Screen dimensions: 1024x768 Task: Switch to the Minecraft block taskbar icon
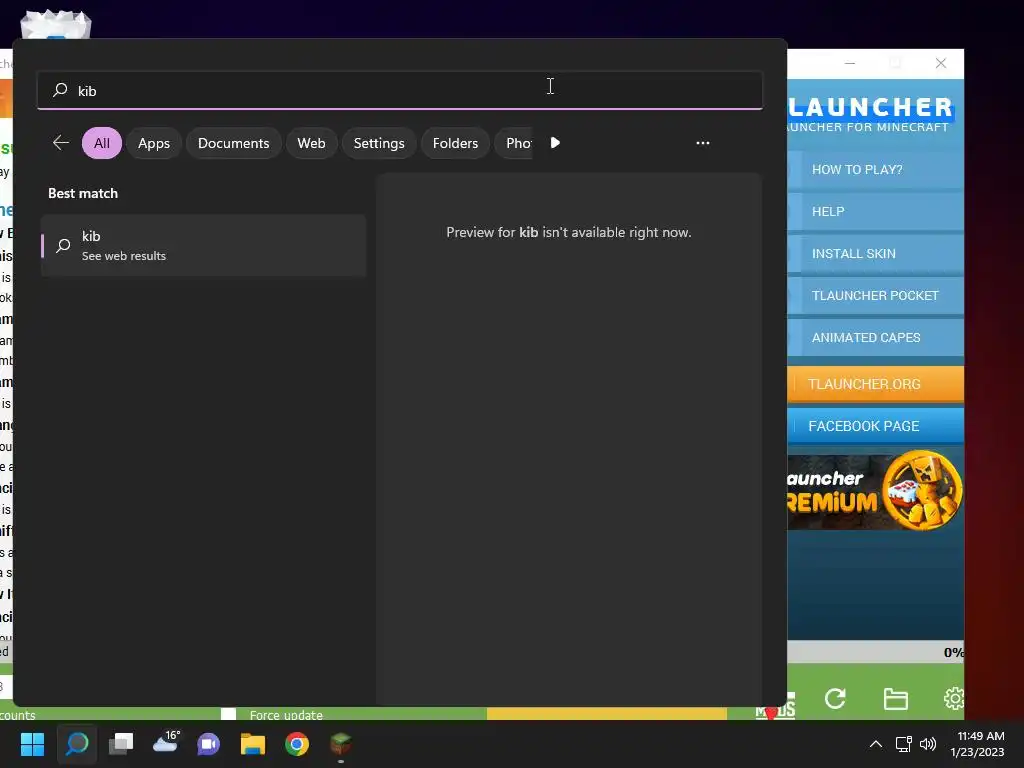pyautogui.click(x=341, y=744)
